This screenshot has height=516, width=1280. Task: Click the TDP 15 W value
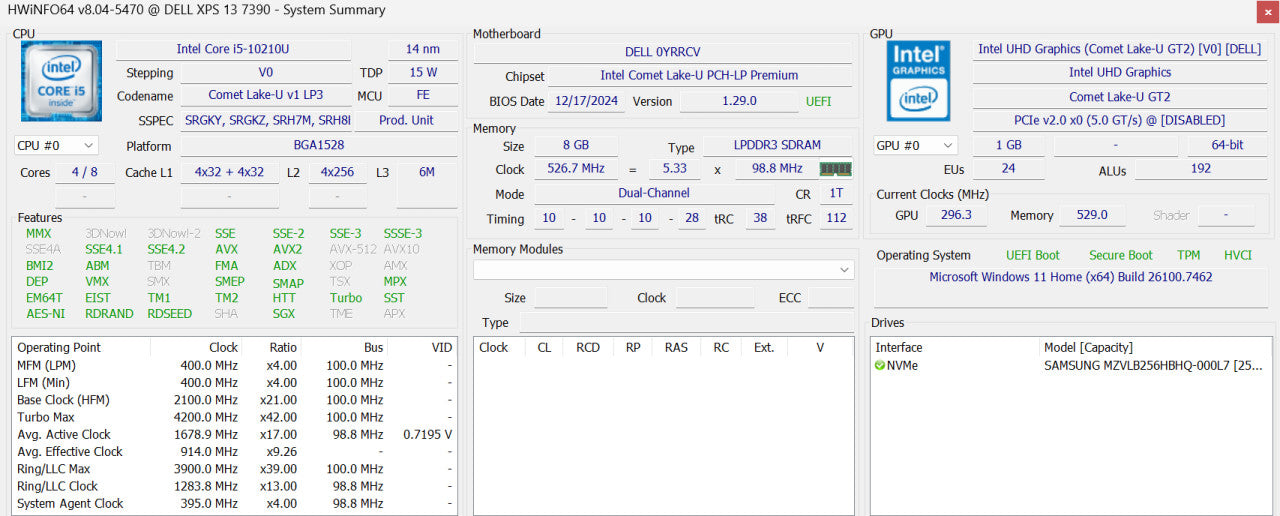pyautogui.click(x=423, y=73)
